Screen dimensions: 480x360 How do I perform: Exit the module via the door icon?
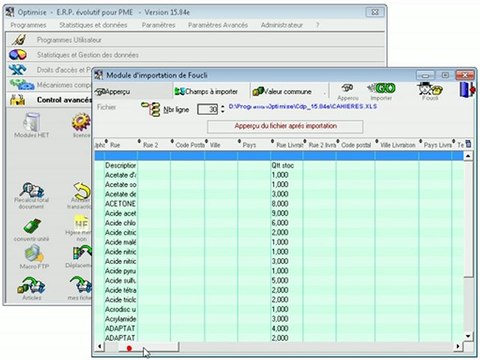[x=467, y=90]
